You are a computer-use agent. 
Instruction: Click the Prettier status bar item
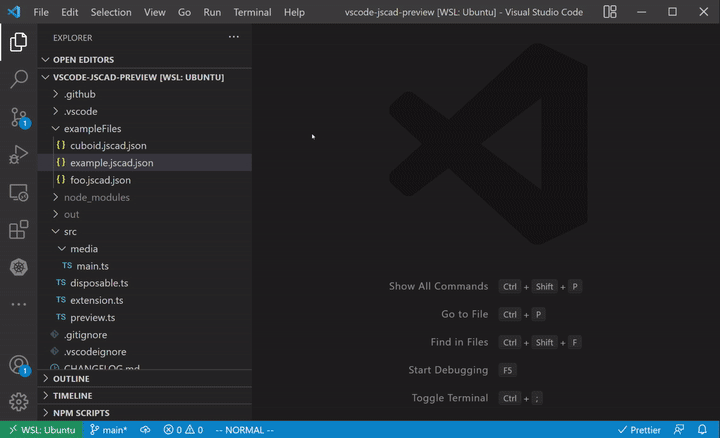coord(639,430)
